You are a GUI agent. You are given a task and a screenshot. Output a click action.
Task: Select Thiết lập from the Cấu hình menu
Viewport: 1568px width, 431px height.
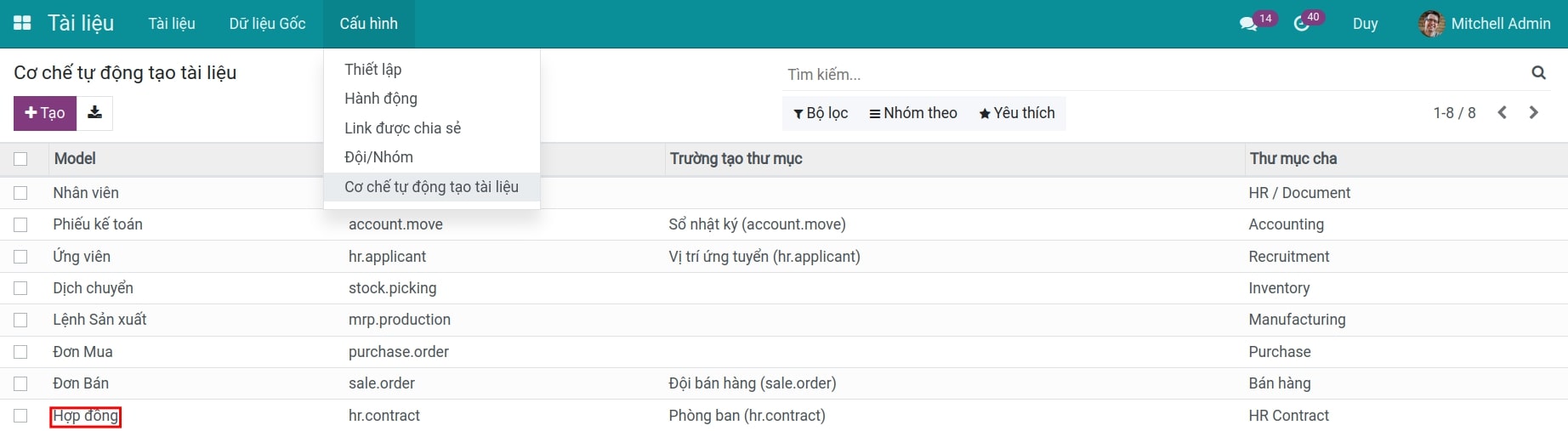372,70
